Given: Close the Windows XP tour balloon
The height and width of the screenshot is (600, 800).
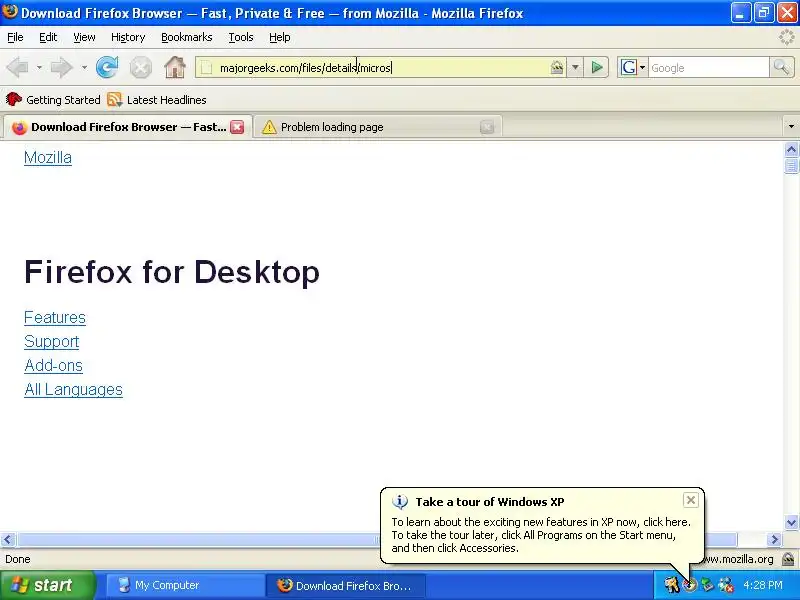Looking at the screenshot, I should [x=690, y=500].
